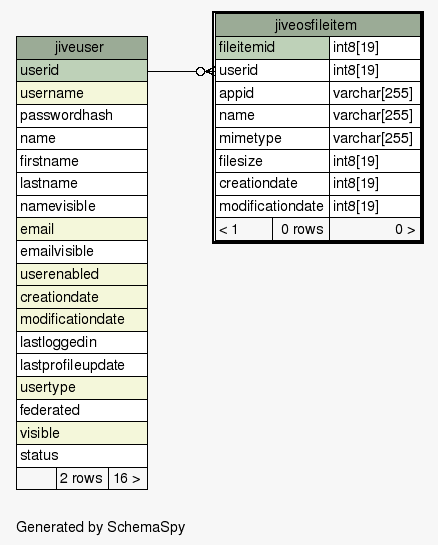
Task: Click the '0 >' children count cell
Action: (x=375, y=229)
